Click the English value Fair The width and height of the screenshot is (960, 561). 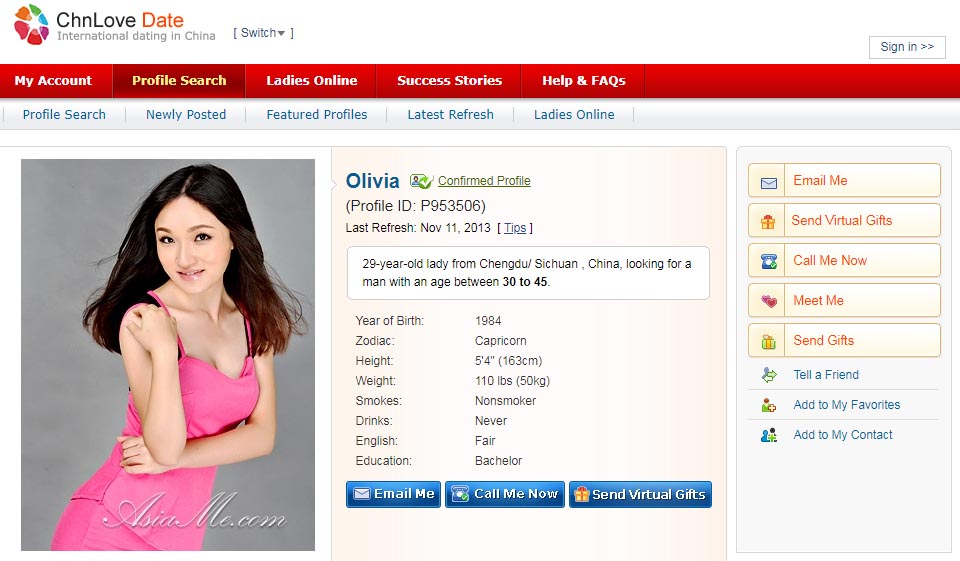485,441
